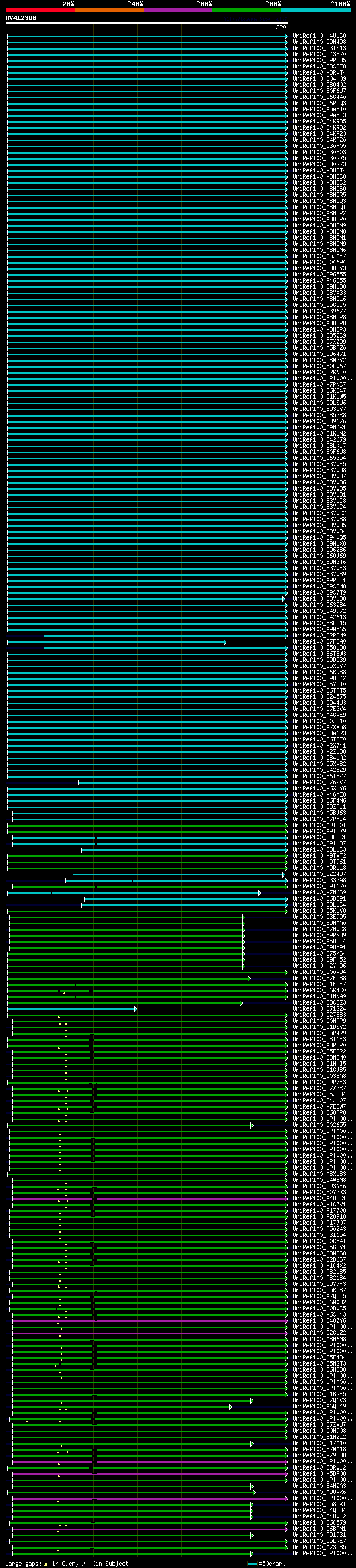Viewport: 356px width, 1568px height.
Task: Select the UniRef100_Q84LA2 label
Action: point(319,758)
